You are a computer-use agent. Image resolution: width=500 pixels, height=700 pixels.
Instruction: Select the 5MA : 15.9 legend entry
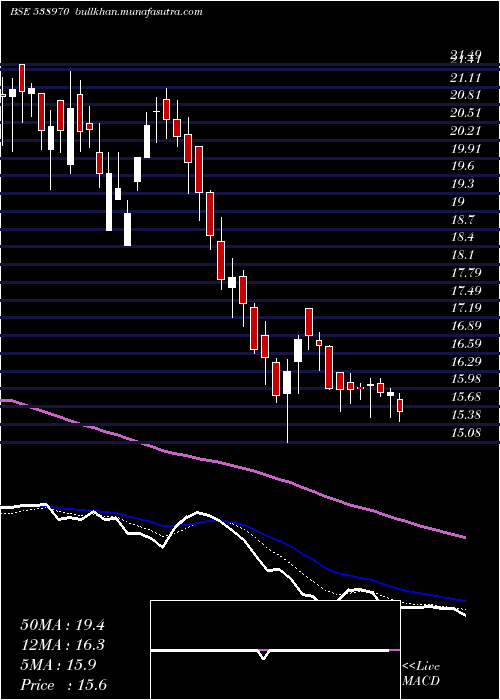click(58, 665)
